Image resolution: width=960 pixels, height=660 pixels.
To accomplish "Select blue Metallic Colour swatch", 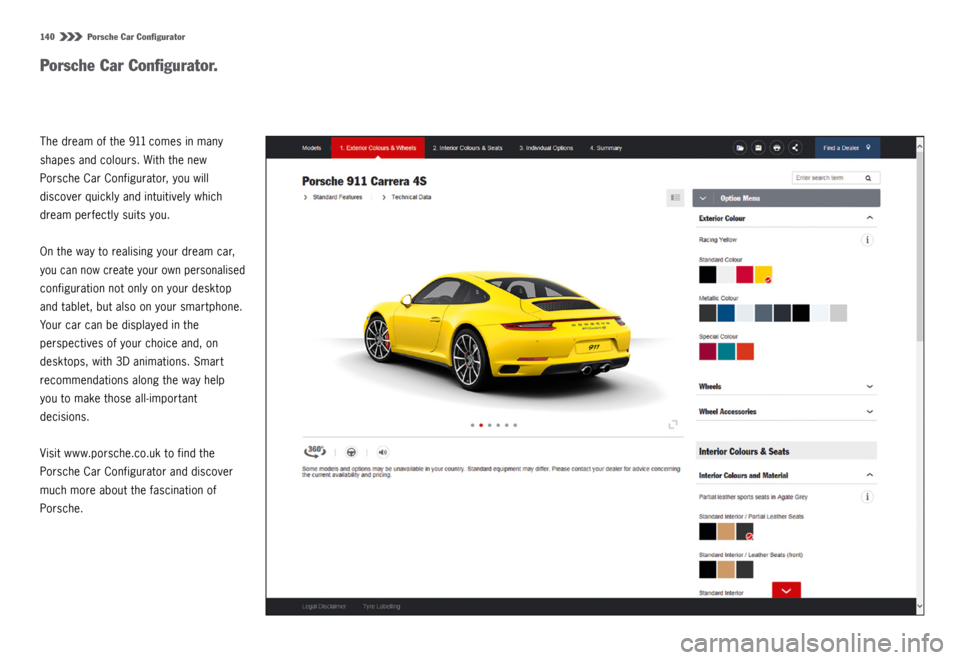I will point(726,313).
